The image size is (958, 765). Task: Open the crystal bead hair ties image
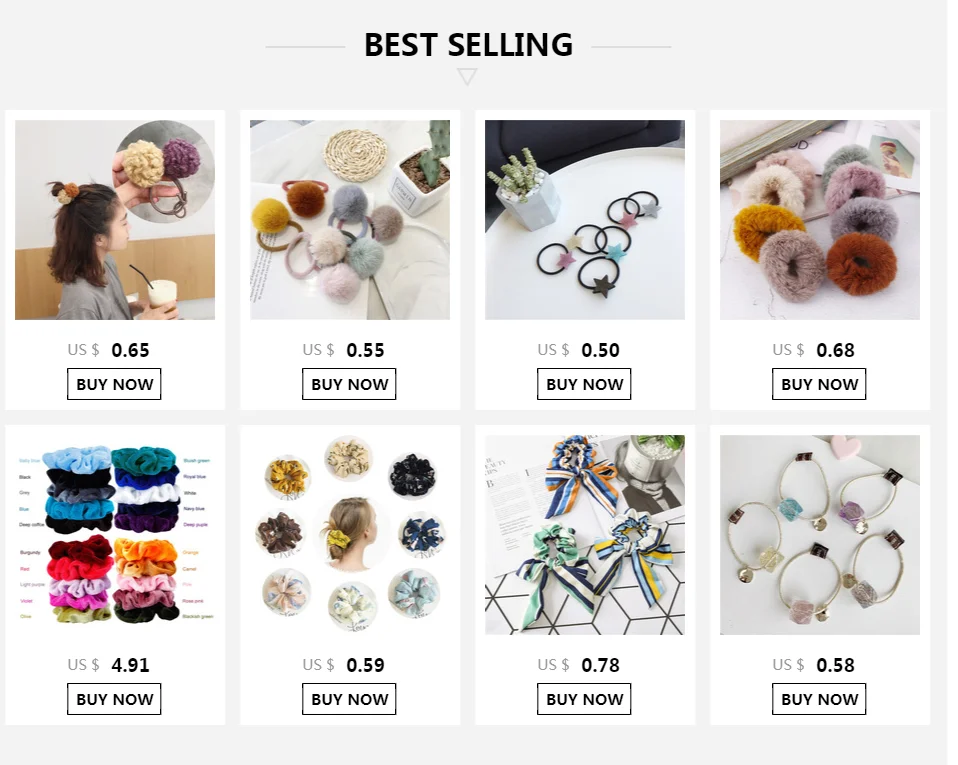(820, 535)
